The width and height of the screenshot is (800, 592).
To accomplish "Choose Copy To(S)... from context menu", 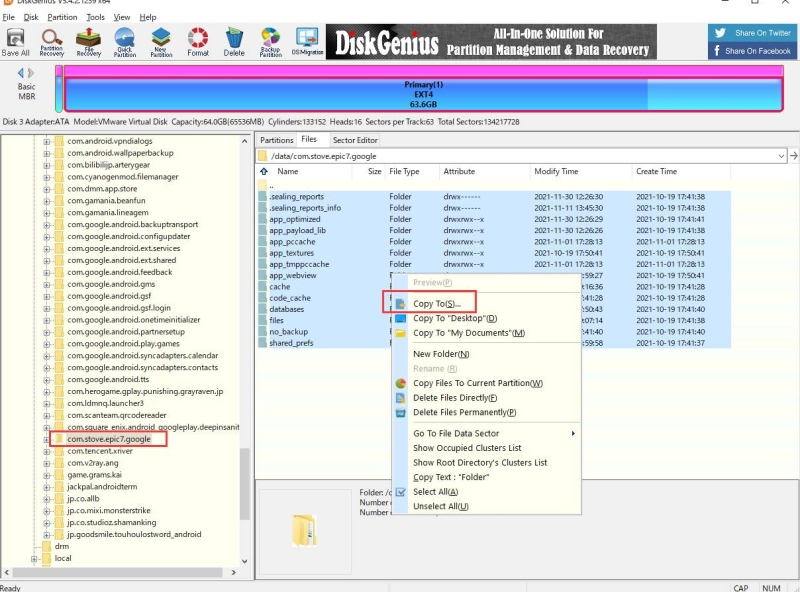I will 437,304.
